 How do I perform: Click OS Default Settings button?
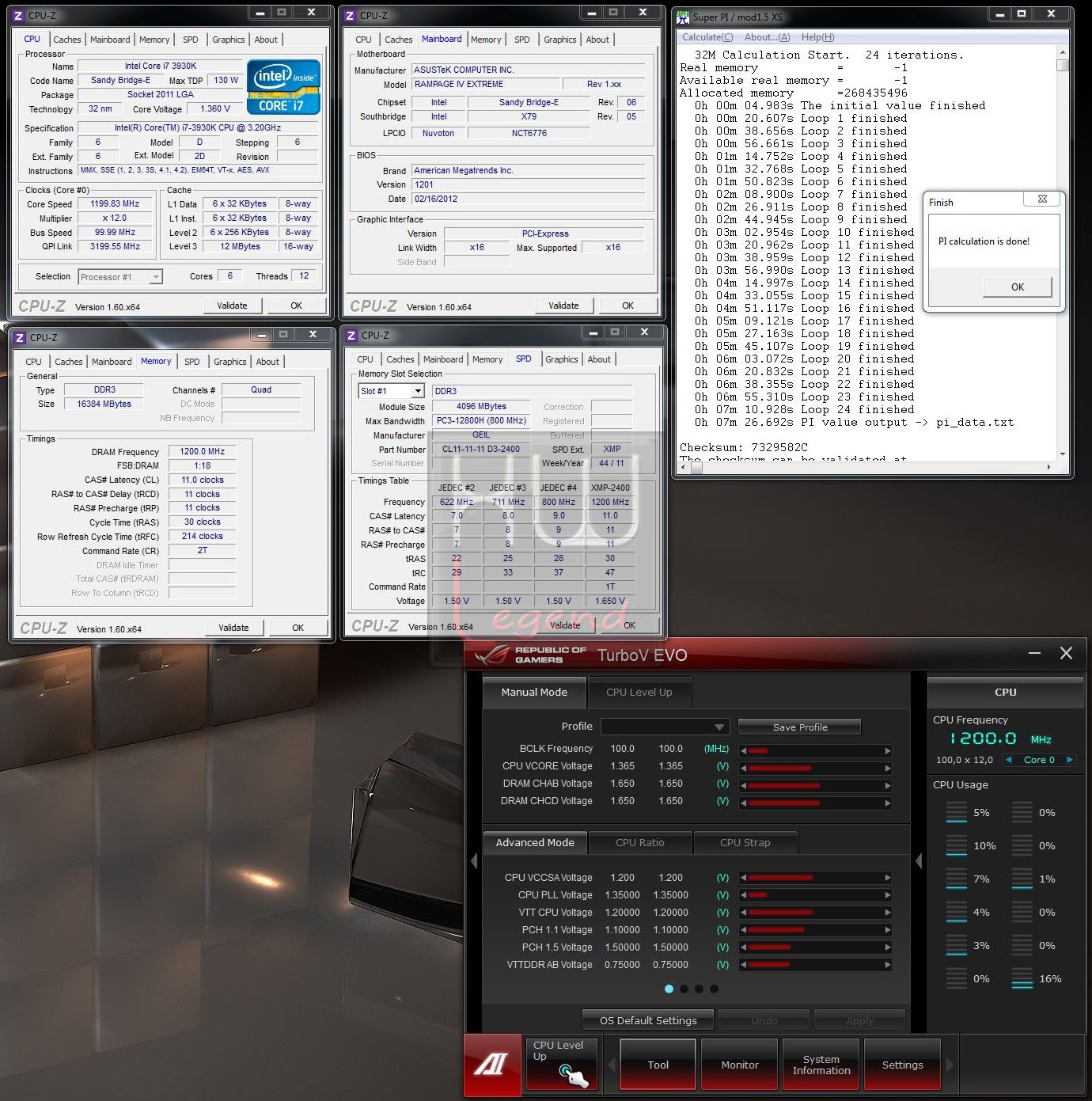(648, 1020)
